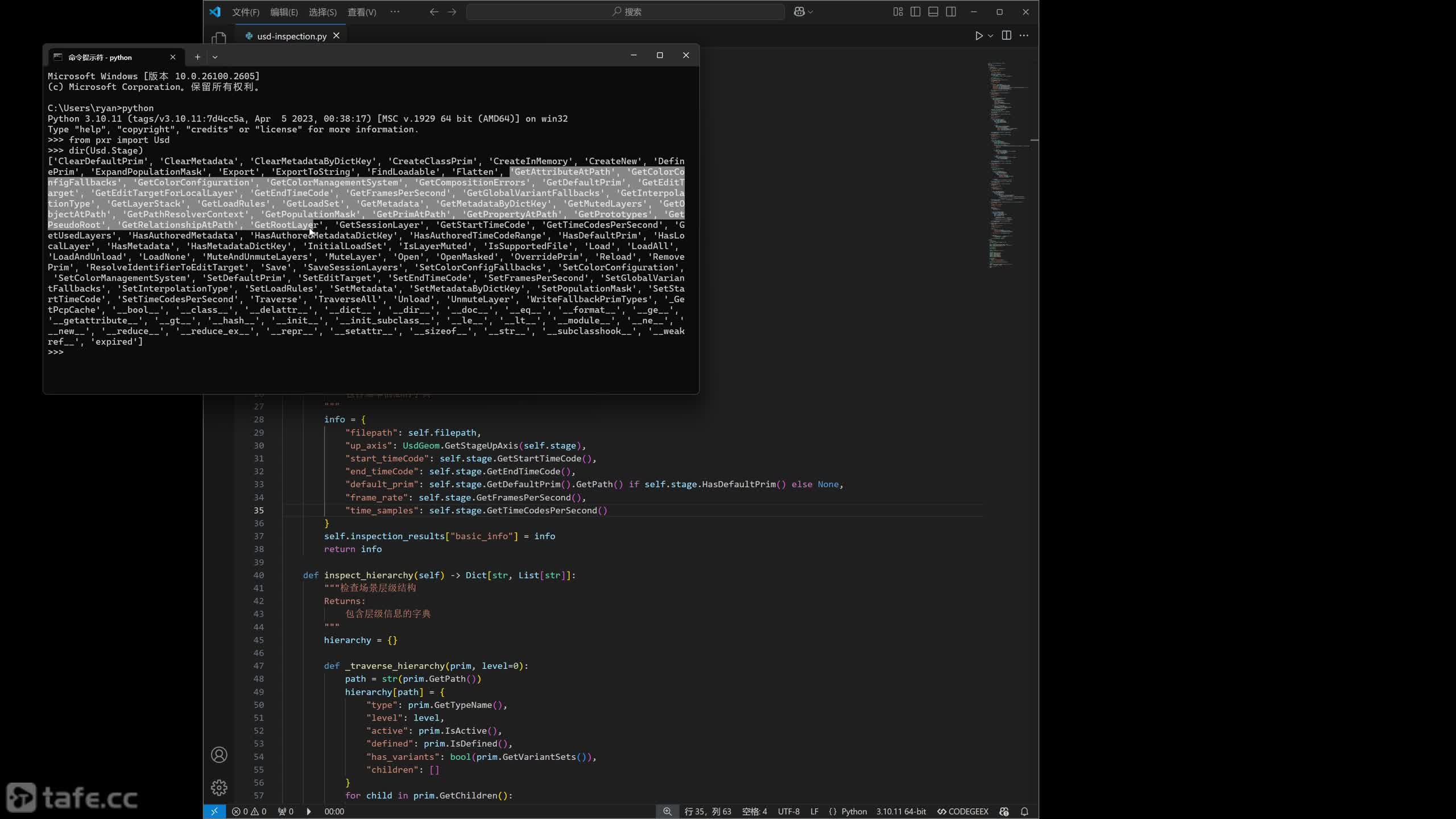Click 'return info' on line 38

tap(353, 549)
